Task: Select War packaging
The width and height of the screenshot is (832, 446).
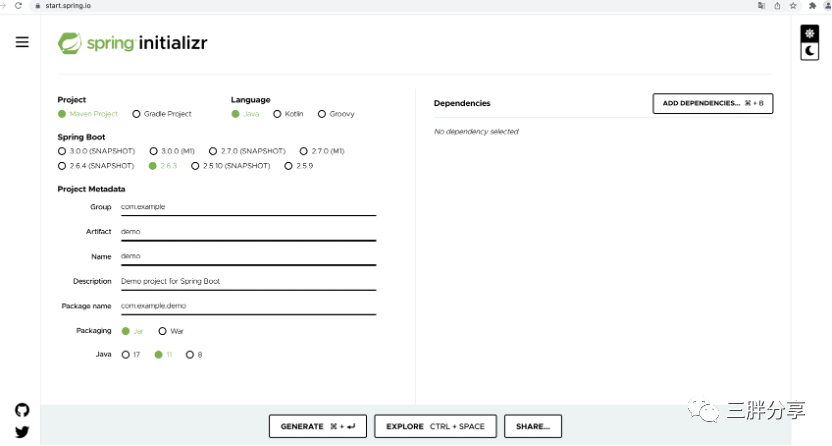Action: [x=171, y=331]
